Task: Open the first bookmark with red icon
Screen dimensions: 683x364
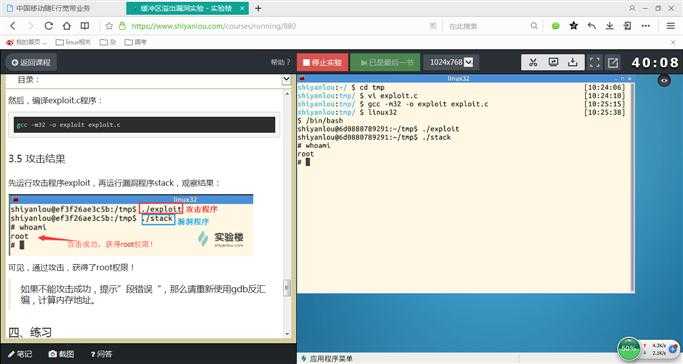Action: click(x=26, y=42)
